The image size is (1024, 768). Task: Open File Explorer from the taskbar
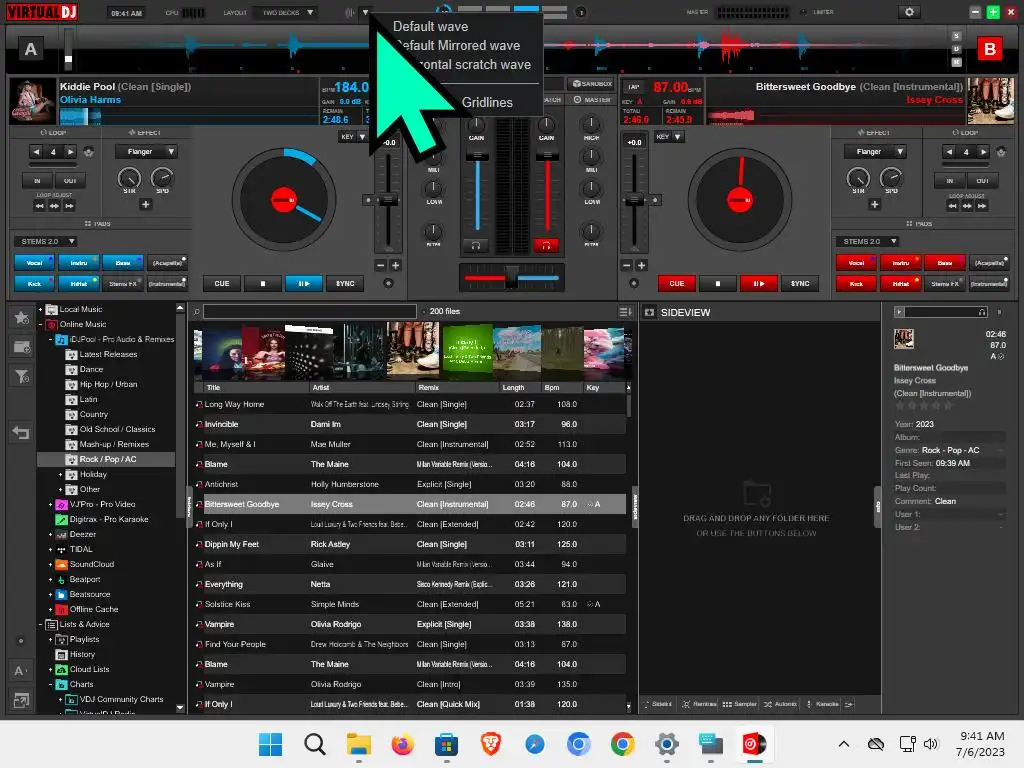click(x=359, y=744)
